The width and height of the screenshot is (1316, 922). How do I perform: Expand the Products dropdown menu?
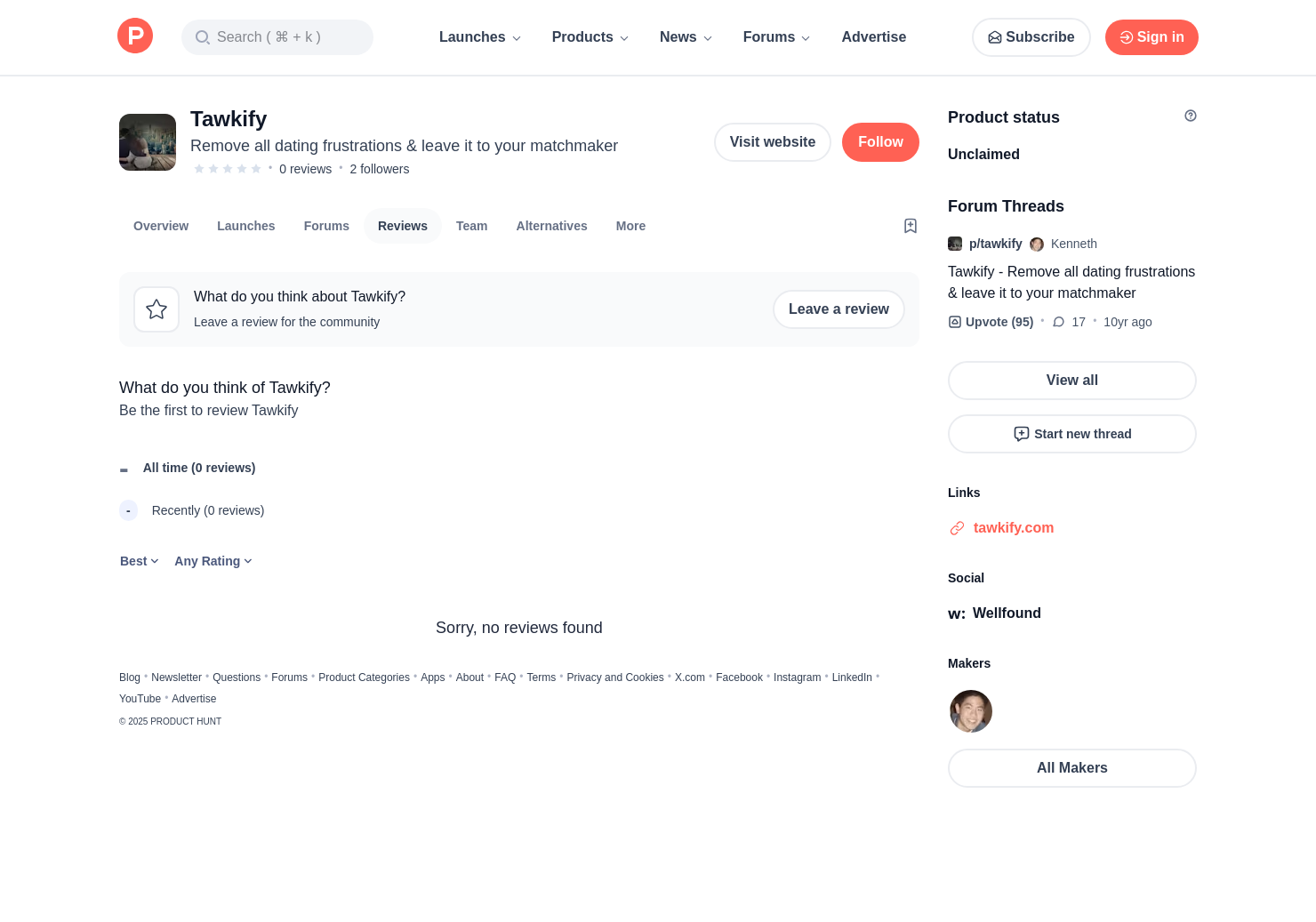pyautogui.click(x=590, y=37)
